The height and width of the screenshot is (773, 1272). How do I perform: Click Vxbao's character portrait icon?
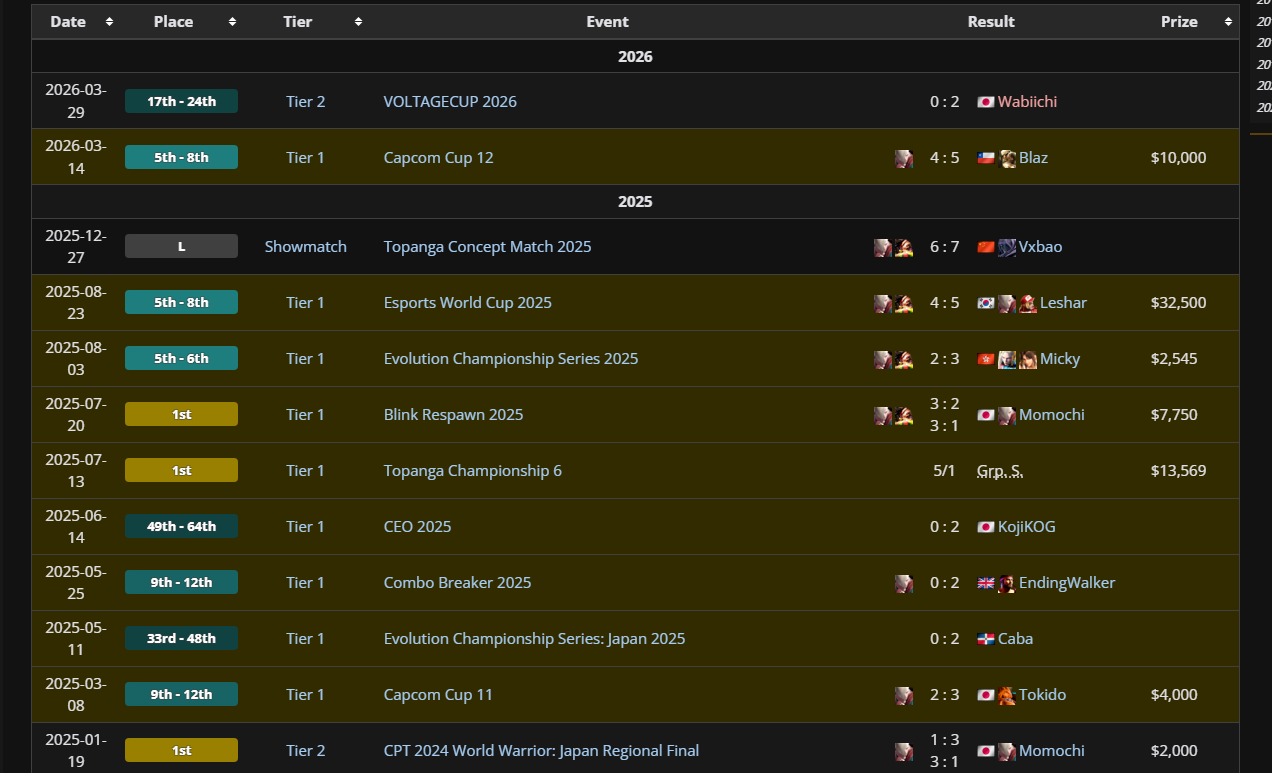tap(1007, 247)
